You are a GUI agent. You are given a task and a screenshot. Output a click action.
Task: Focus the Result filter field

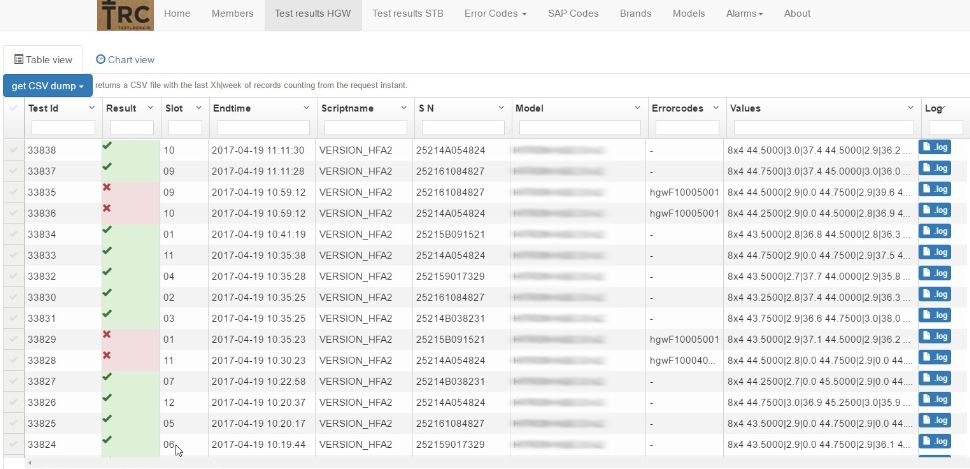[x=132, y=127]
